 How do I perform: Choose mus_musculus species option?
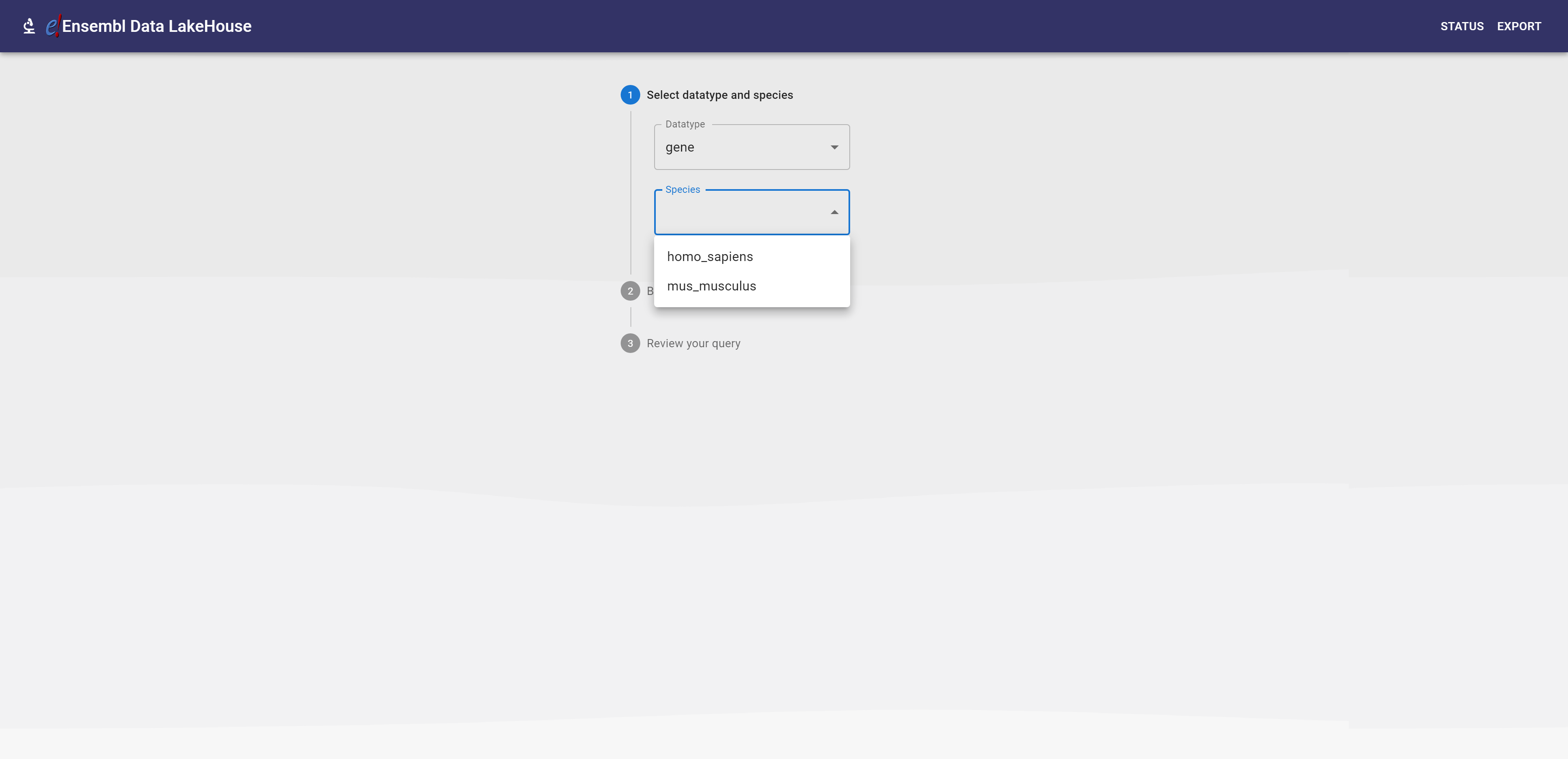click(711, 286)
